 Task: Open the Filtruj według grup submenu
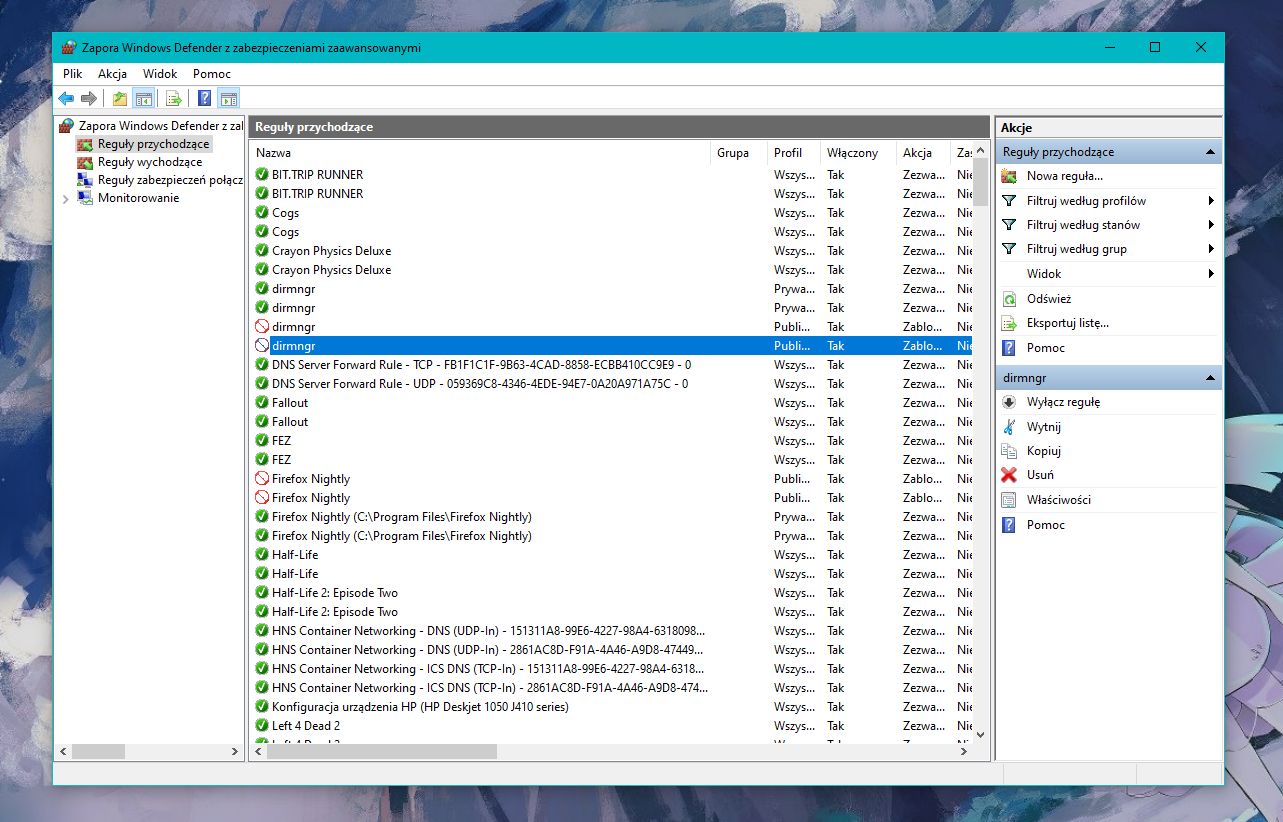[x=1108, y=249]
